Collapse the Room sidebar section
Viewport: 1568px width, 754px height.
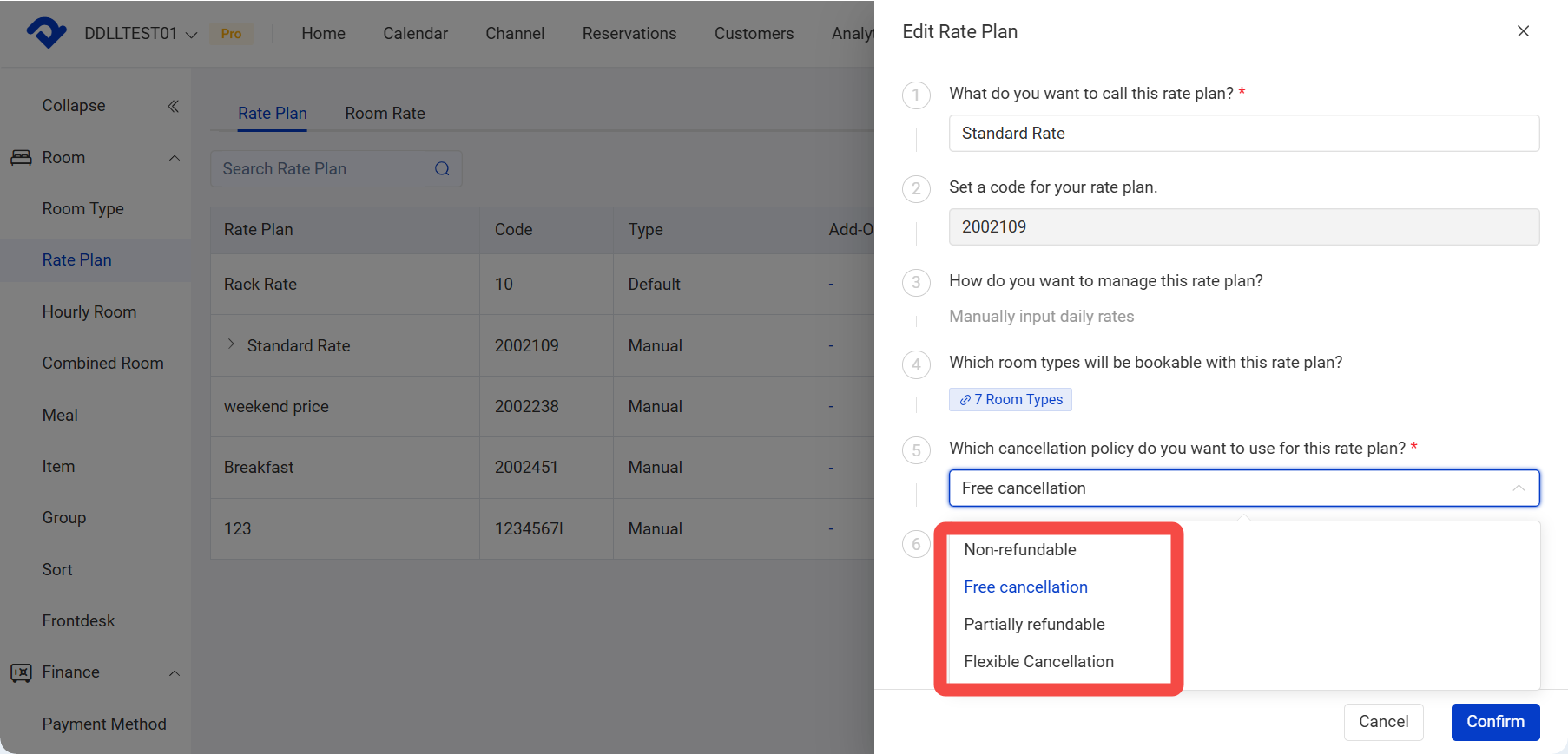click(175, 158)
